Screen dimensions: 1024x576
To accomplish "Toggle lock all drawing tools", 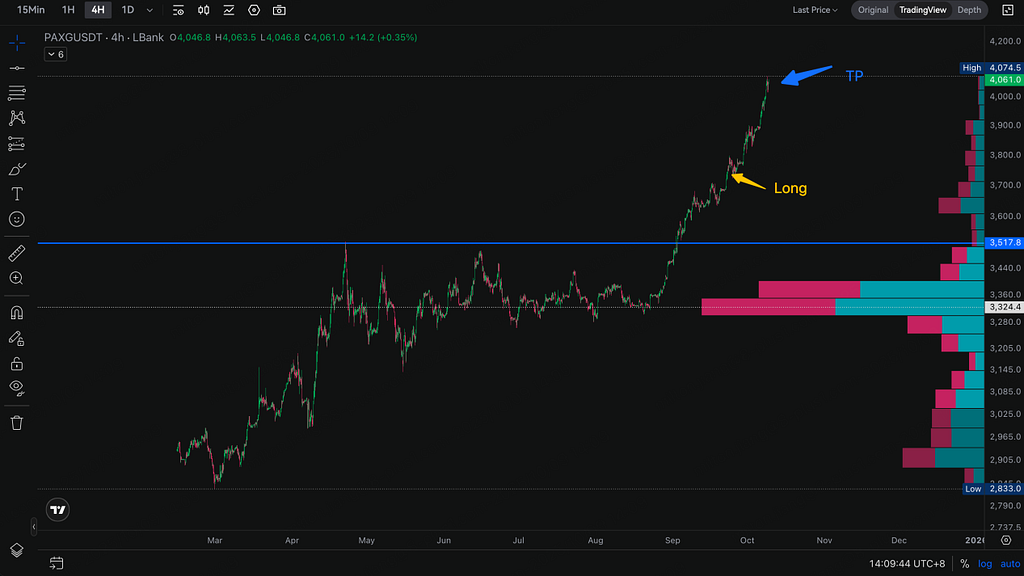I will pyautogui.click(x=17, y=363).
